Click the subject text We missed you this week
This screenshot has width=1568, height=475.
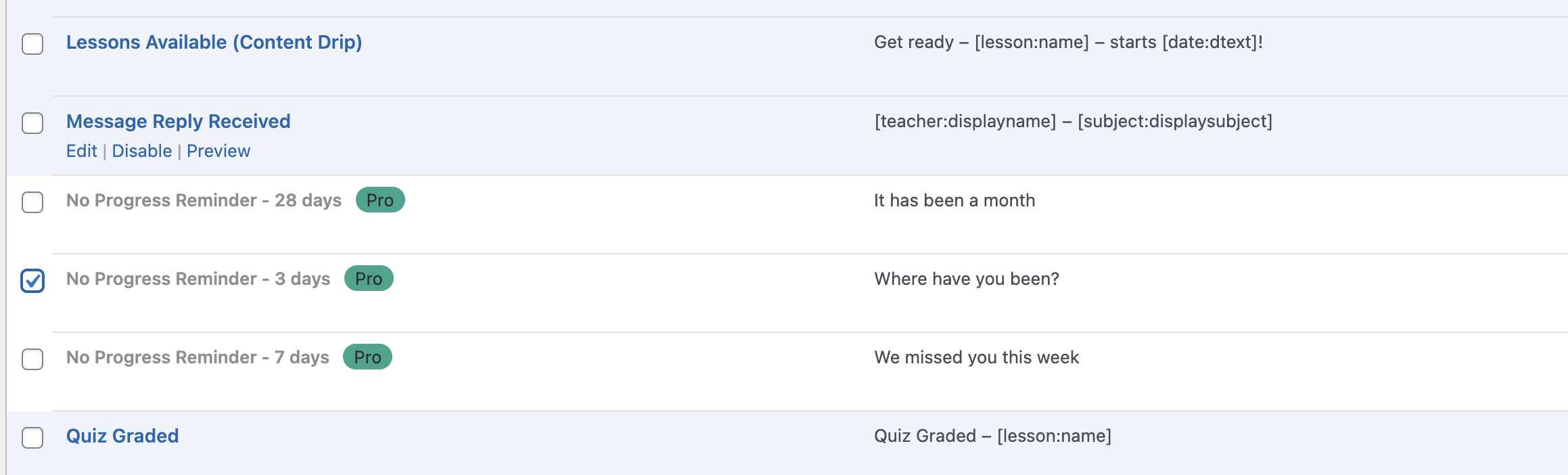[977, 357]
